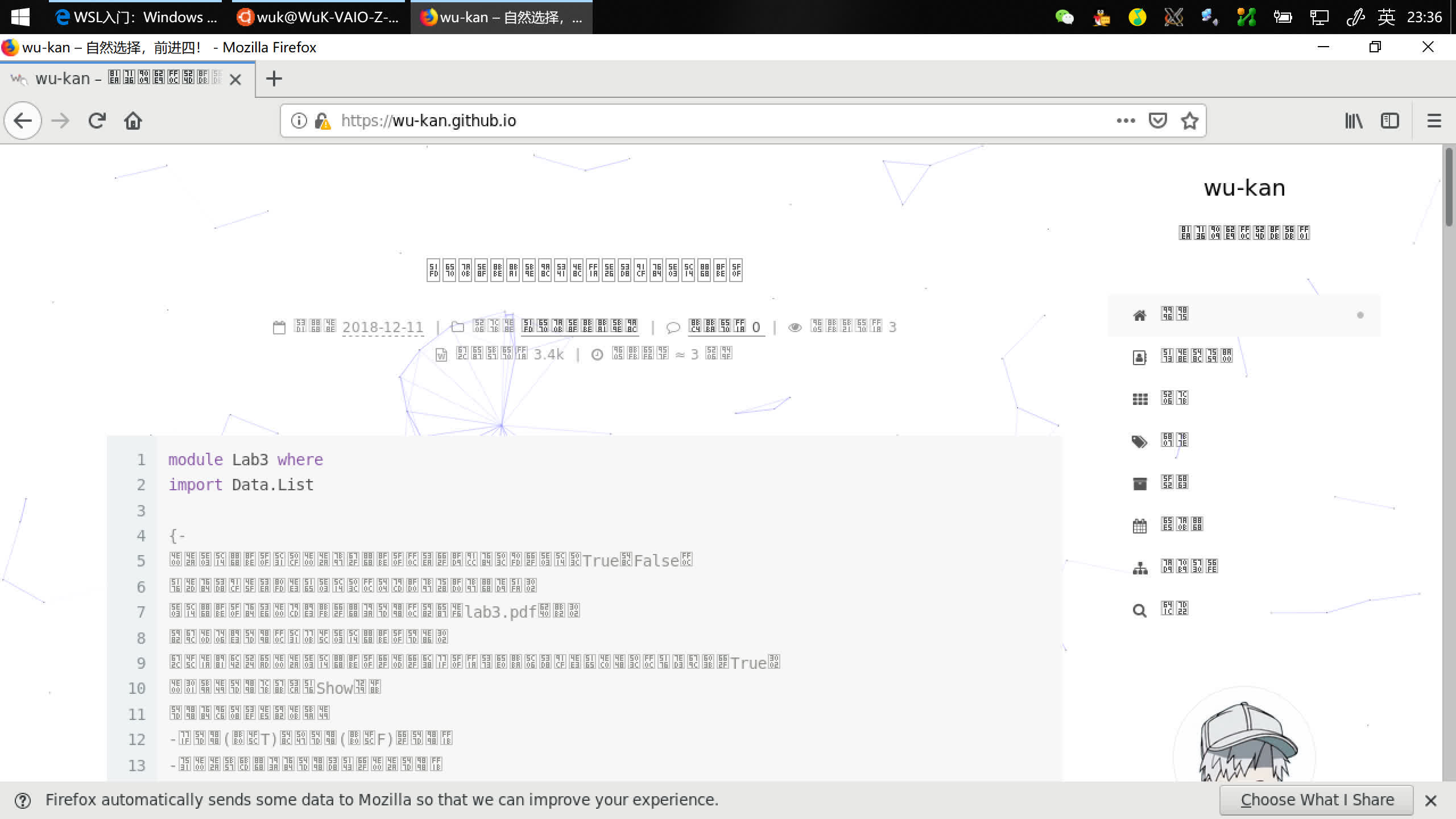
Task: Go to the Firefox home page
Action: [x=133, y=121]
